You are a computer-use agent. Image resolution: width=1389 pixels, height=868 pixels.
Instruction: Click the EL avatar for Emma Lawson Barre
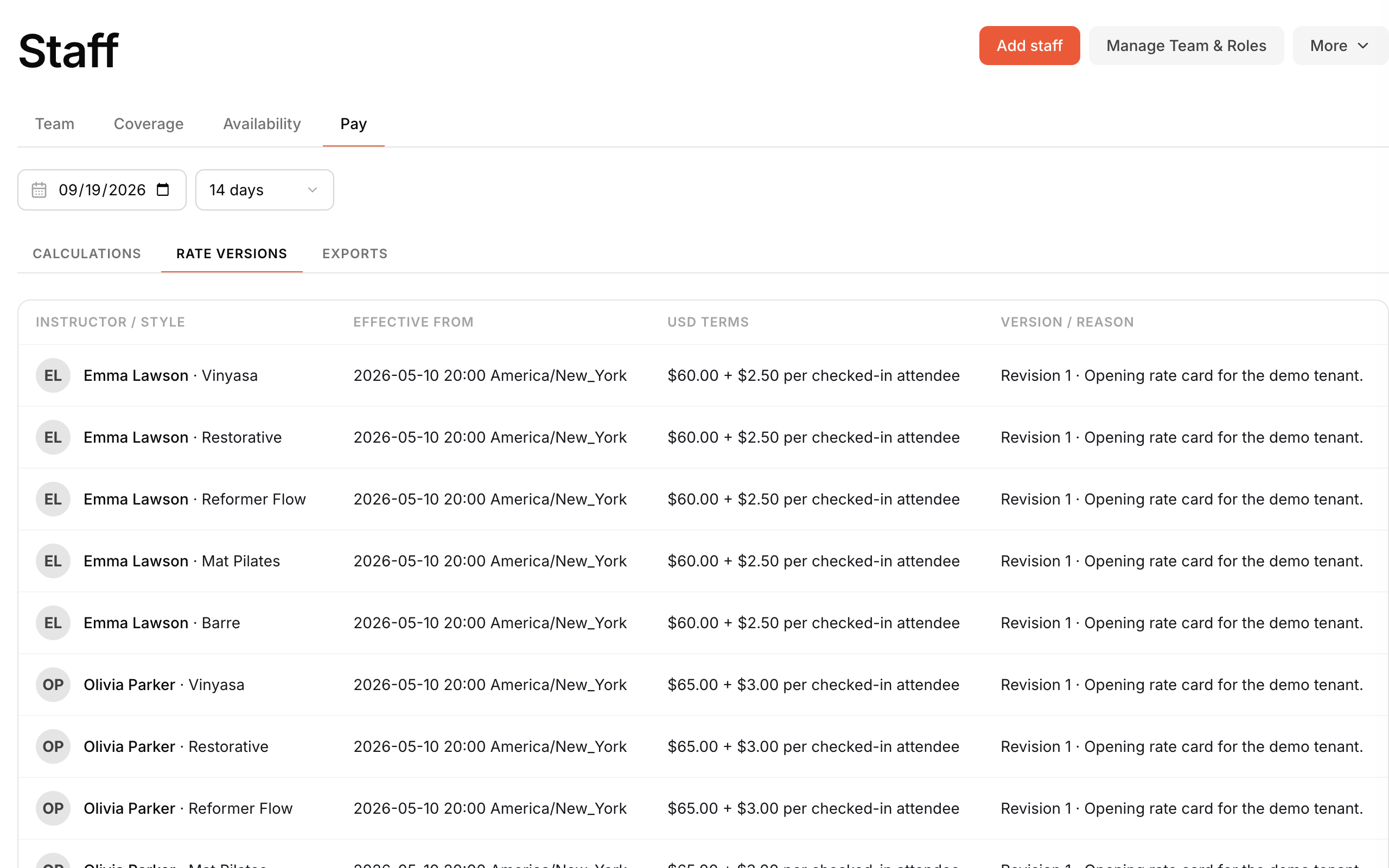click(53, 623)
